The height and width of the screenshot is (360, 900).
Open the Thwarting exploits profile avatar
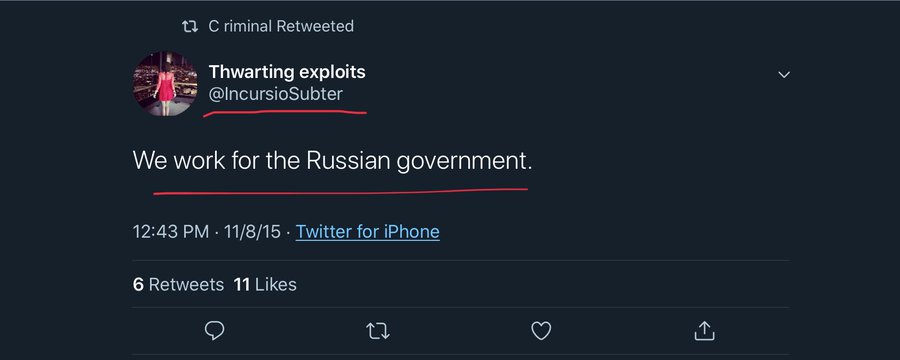pyautogui.click(x=165, y=84)
